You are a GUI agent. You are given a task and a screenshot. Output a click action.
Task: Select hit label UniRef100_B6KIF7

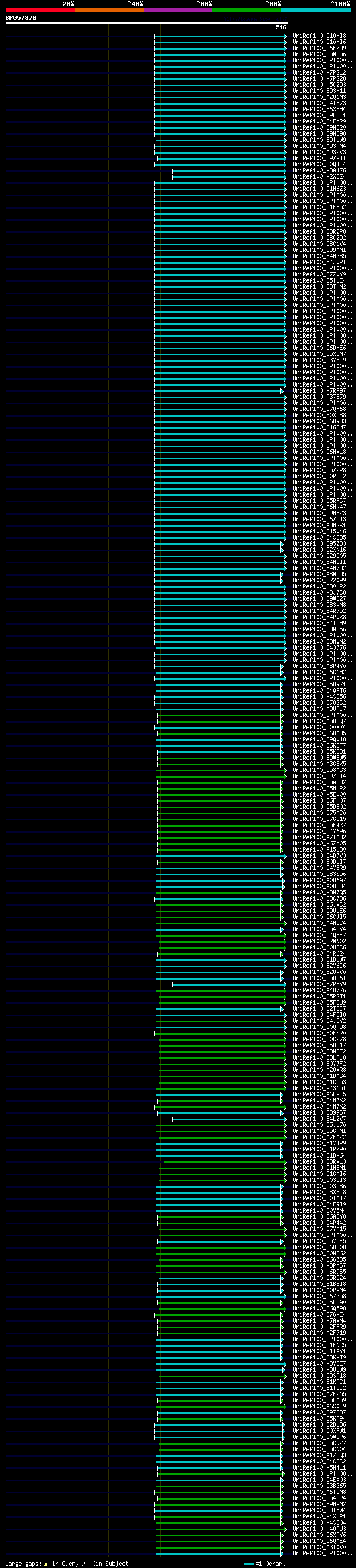pyautogui.click(x=319, y=745)
